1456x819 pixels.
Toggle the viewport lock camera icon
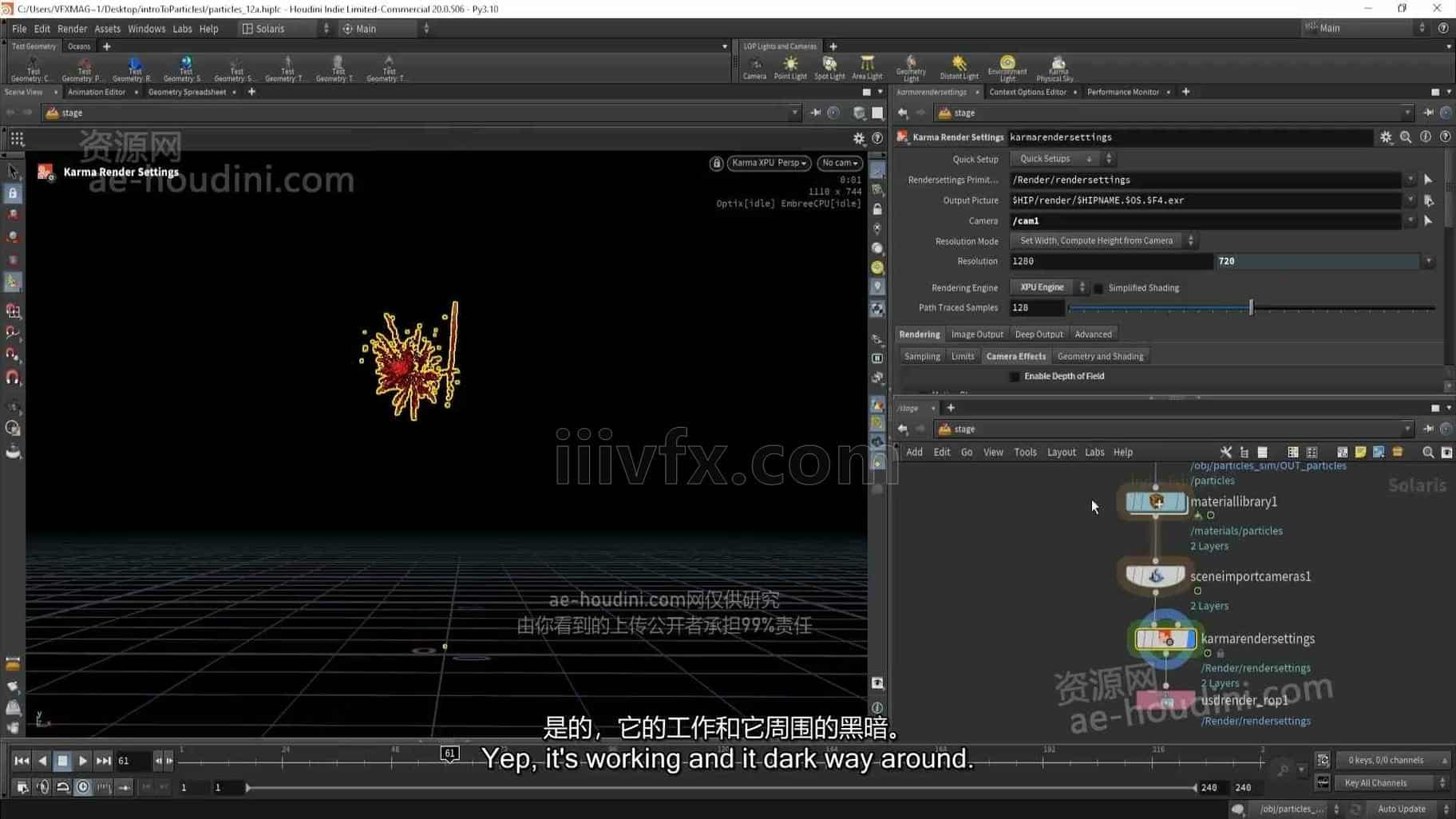point(716,163)
